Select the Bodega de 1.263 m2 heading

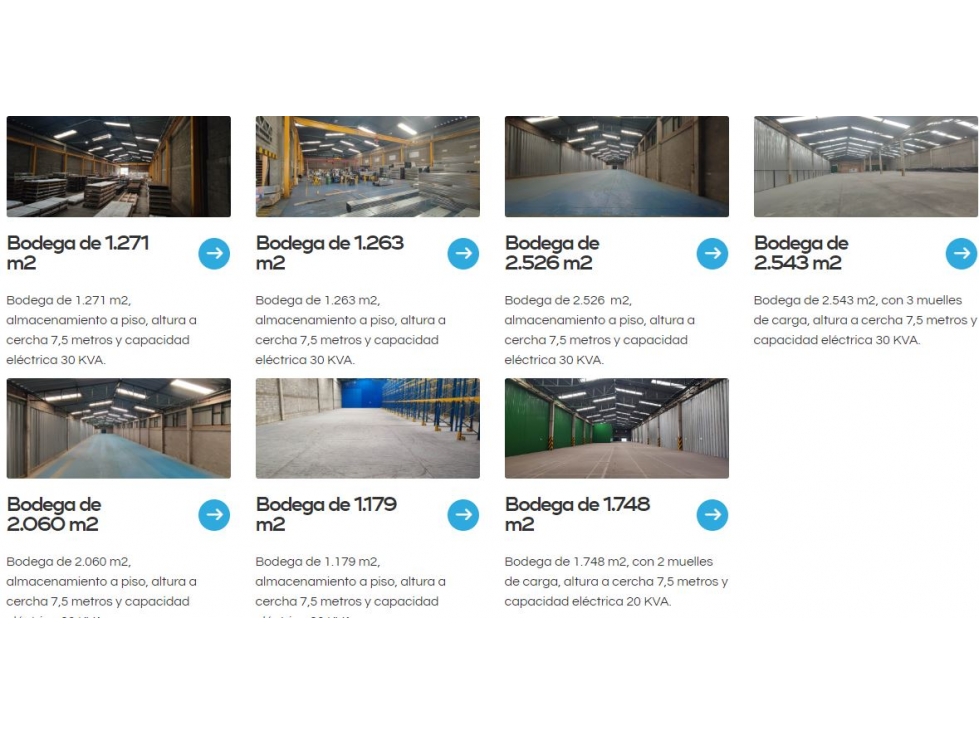pyautogui.click(x=330, y=253)
